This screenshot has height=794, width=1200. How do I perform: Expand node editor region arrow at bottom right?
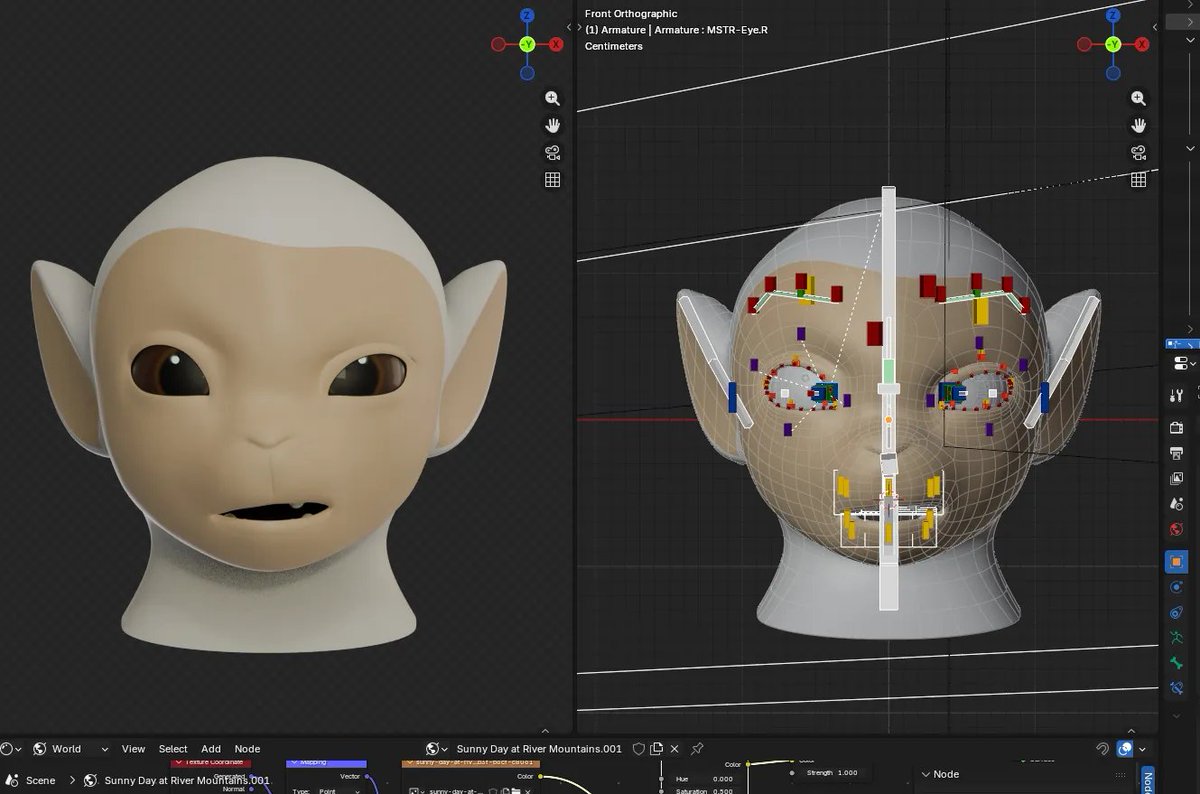[x=1133, y=730]
